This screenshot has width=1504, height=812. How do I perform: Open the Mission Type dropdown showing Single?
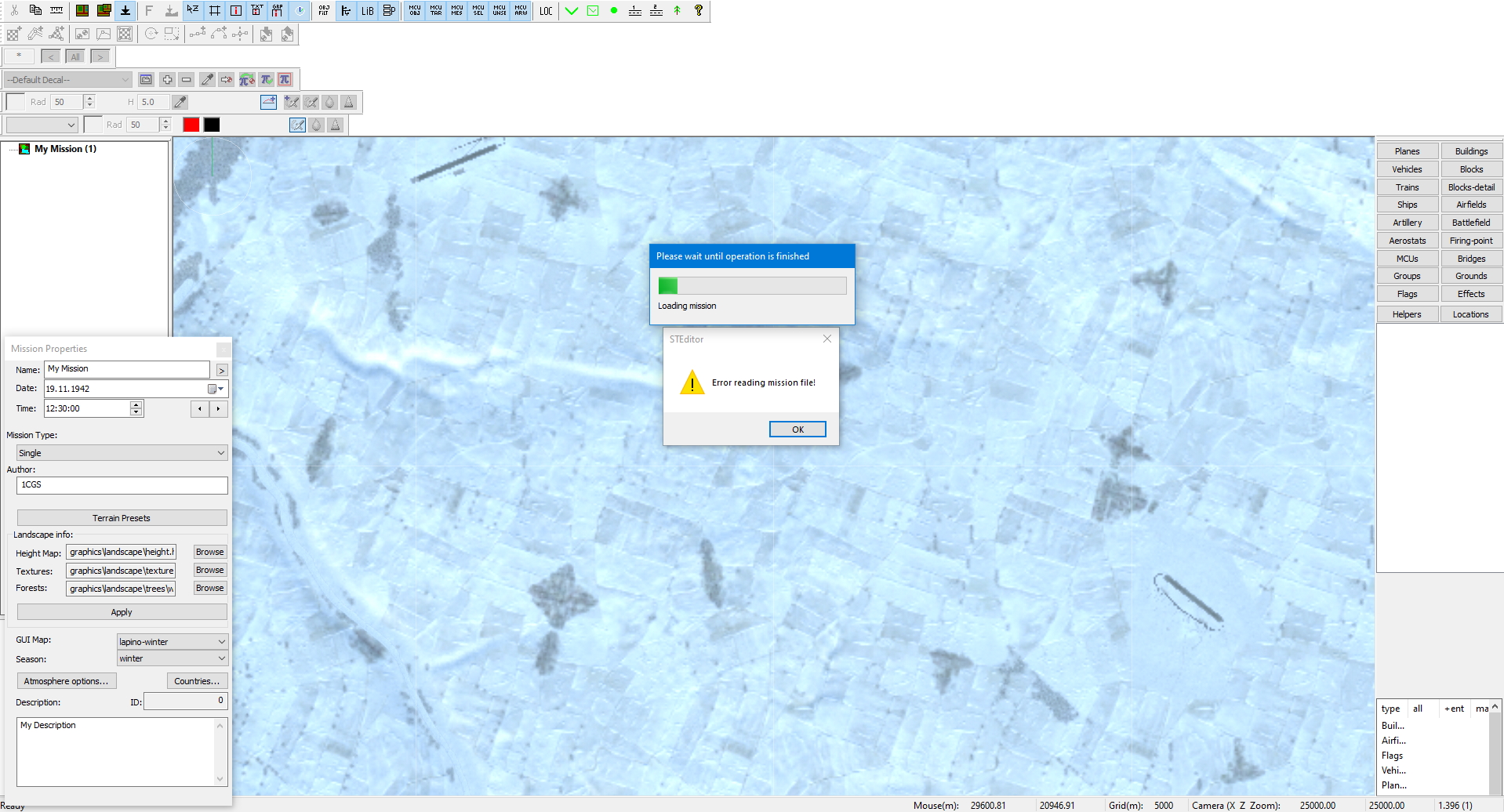pos(122,453)
